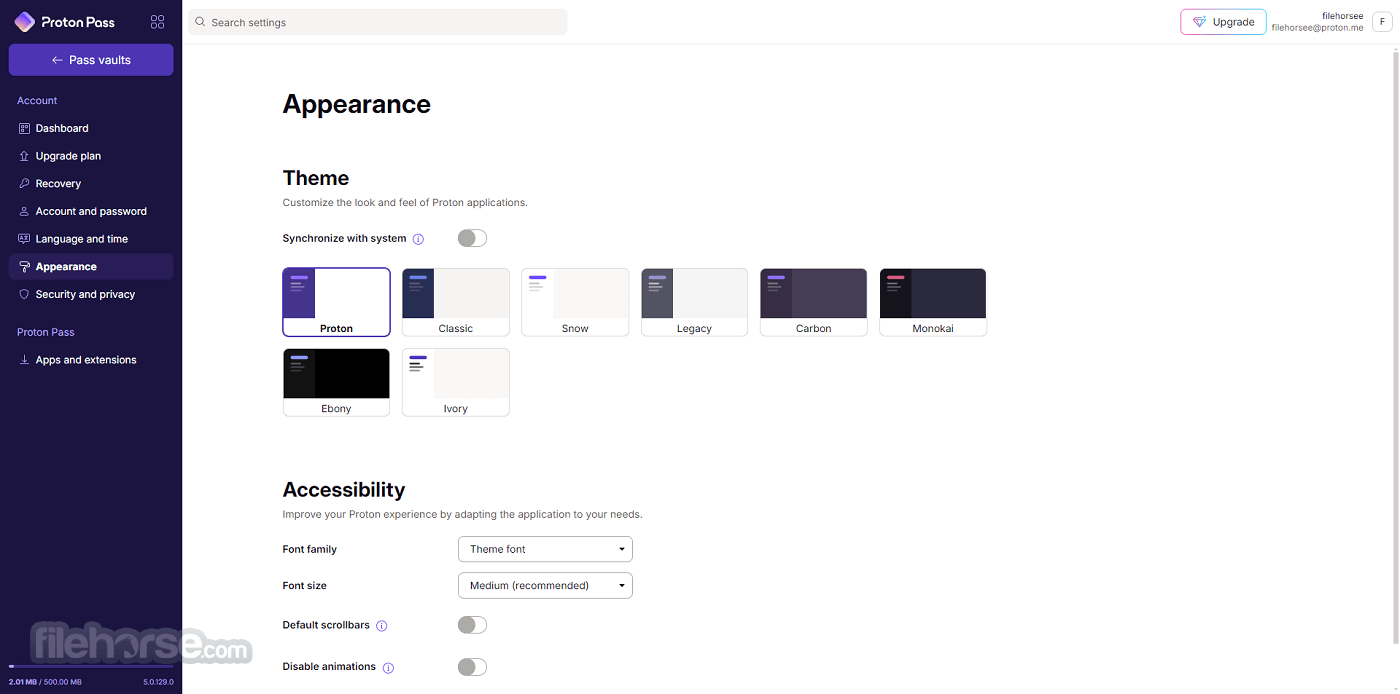The height and width of the screenshot is (694, 1400).
Task: Click info icon beside Synchronize with system
Action: (418, 239)
